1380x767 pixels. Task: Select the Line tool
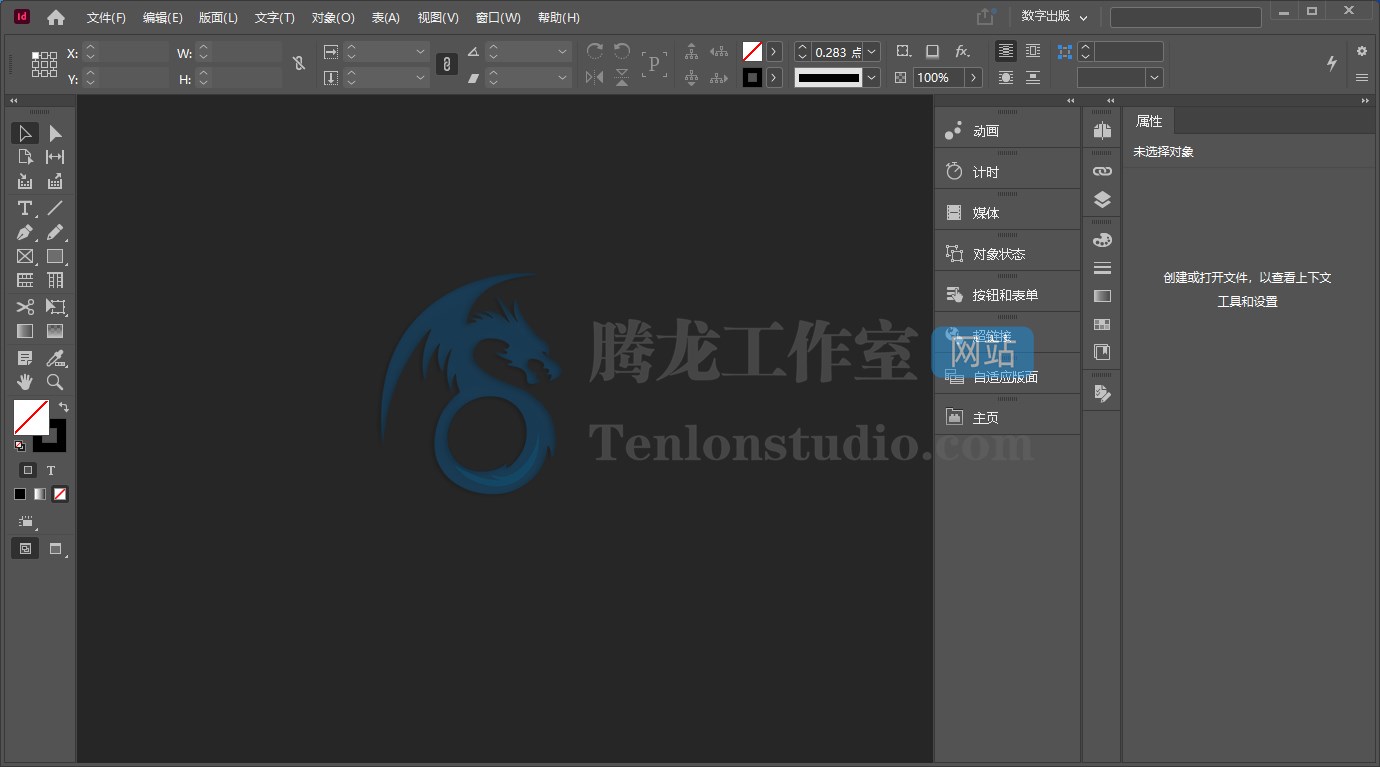tap(55, 208)
